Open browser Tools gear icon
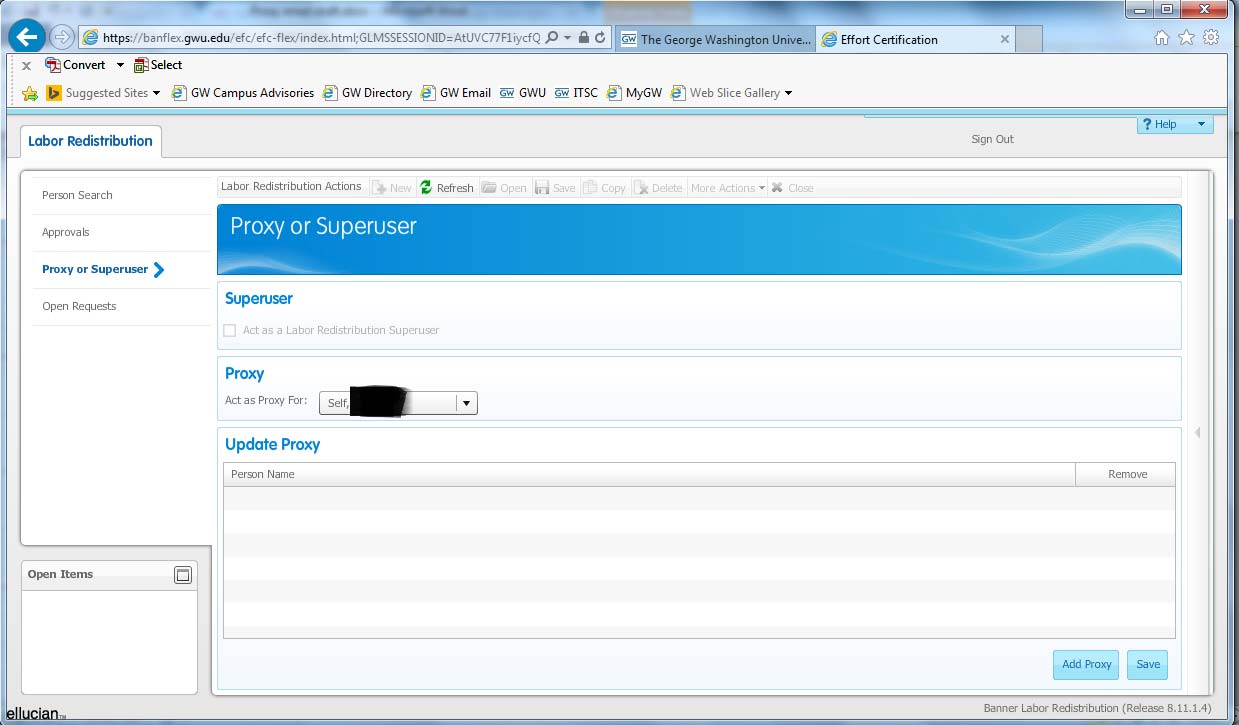1239x725 pixels. [1211, 38]
